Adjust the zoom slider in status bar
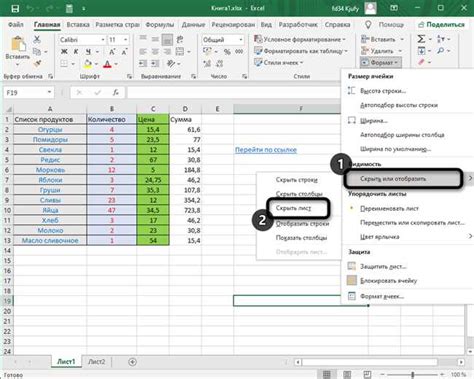474x379 pixels. click(413, 374)
